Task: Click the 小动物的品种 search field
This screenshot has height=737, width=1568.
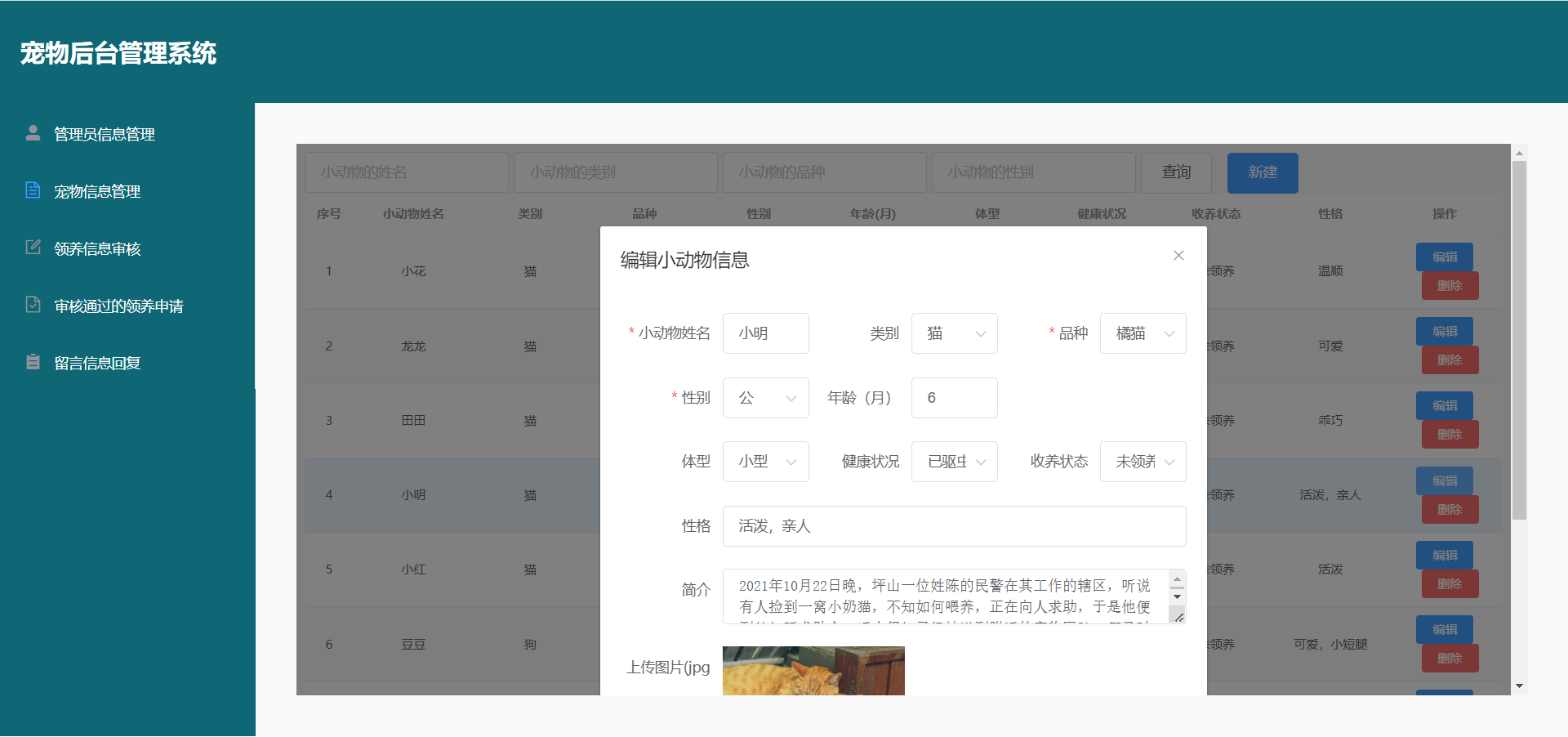Action: click(825, 172)
